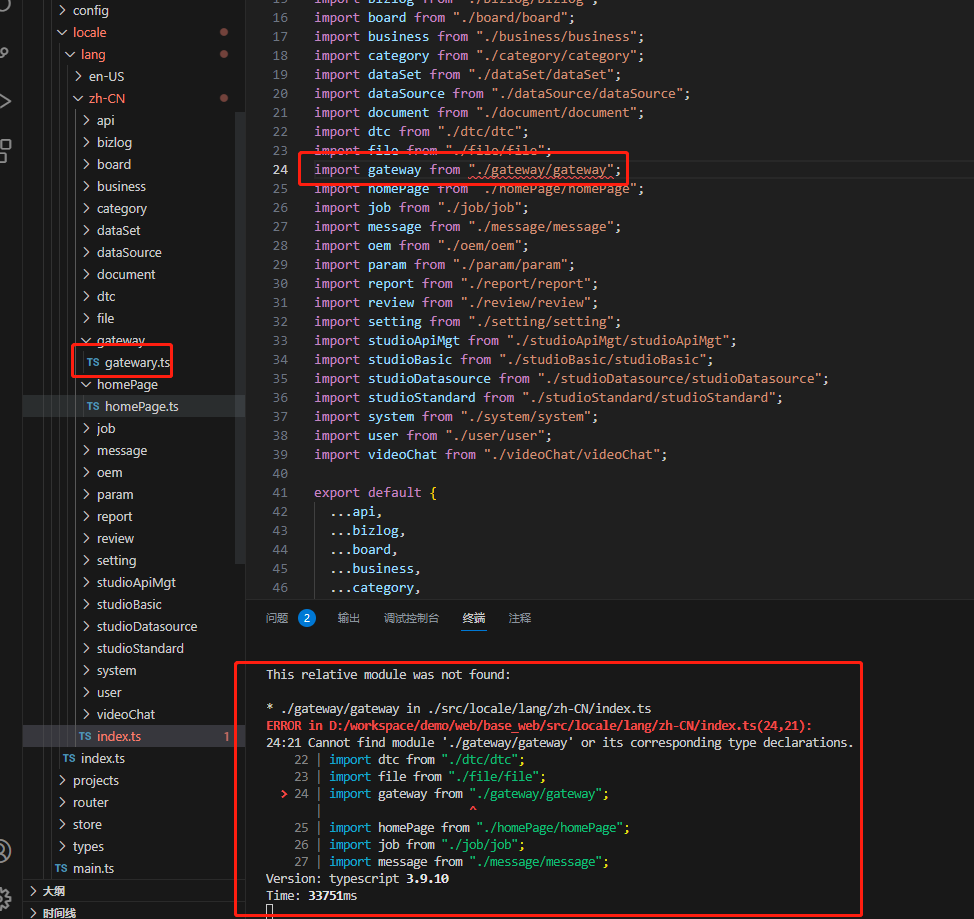The image size is (974, 919).
Task: Open the Run and Debug view icon
Action: (5, 101)
